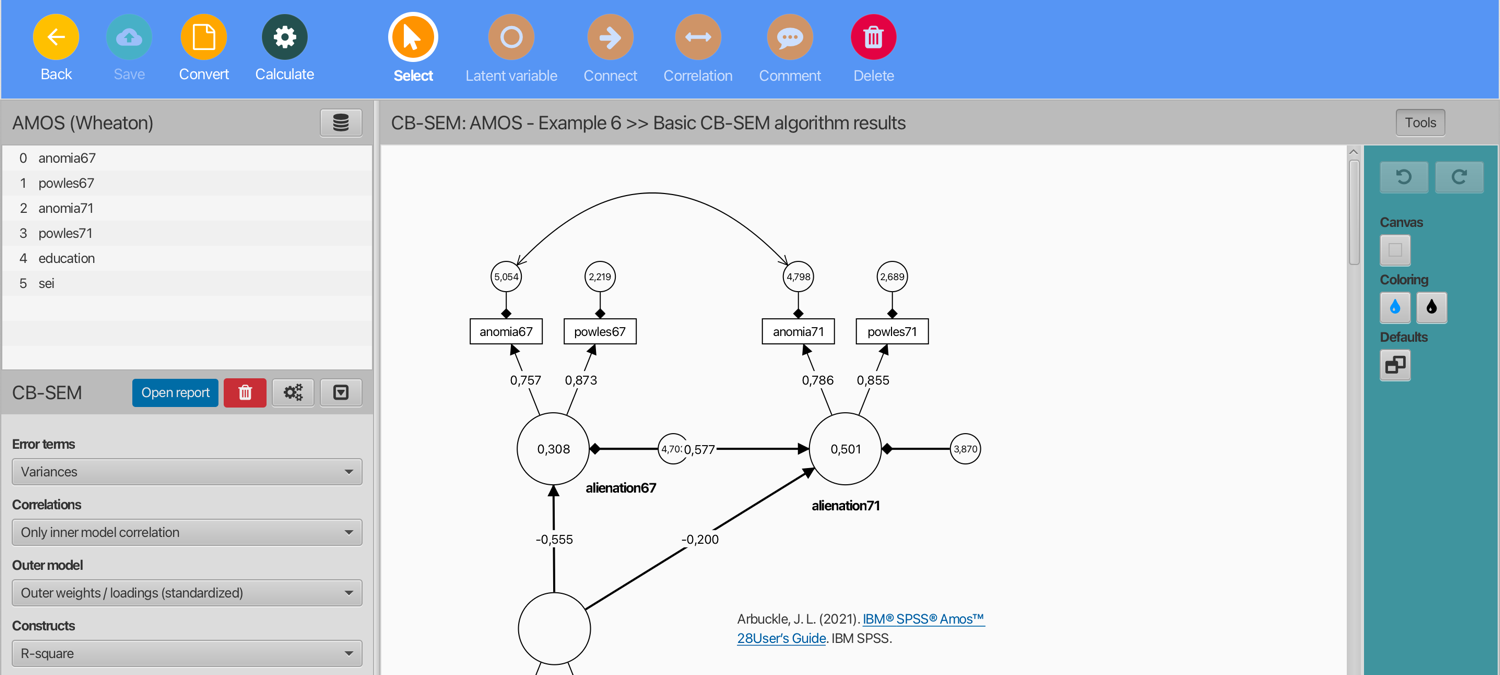
Task: Choose the Latent variable tool
Action: click(511, 38)
